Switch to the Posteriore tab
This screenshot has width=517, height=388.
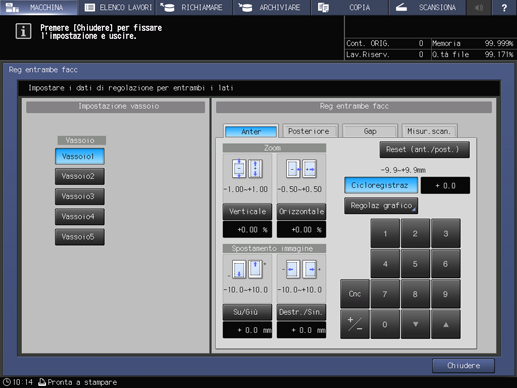(x=310, y=131)
